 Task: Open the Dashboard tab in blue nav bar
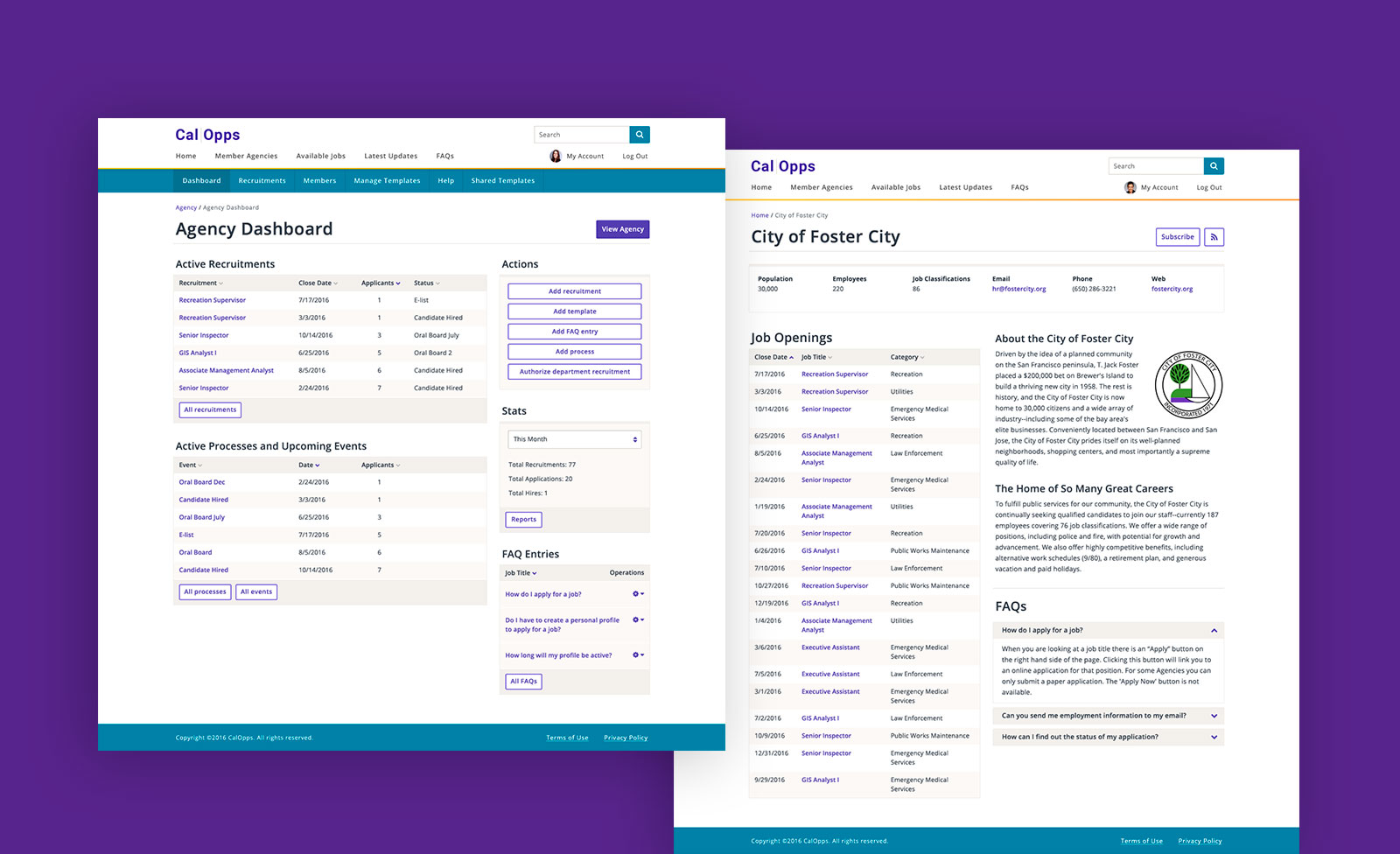pyautogui.click(x=202, y=181)
